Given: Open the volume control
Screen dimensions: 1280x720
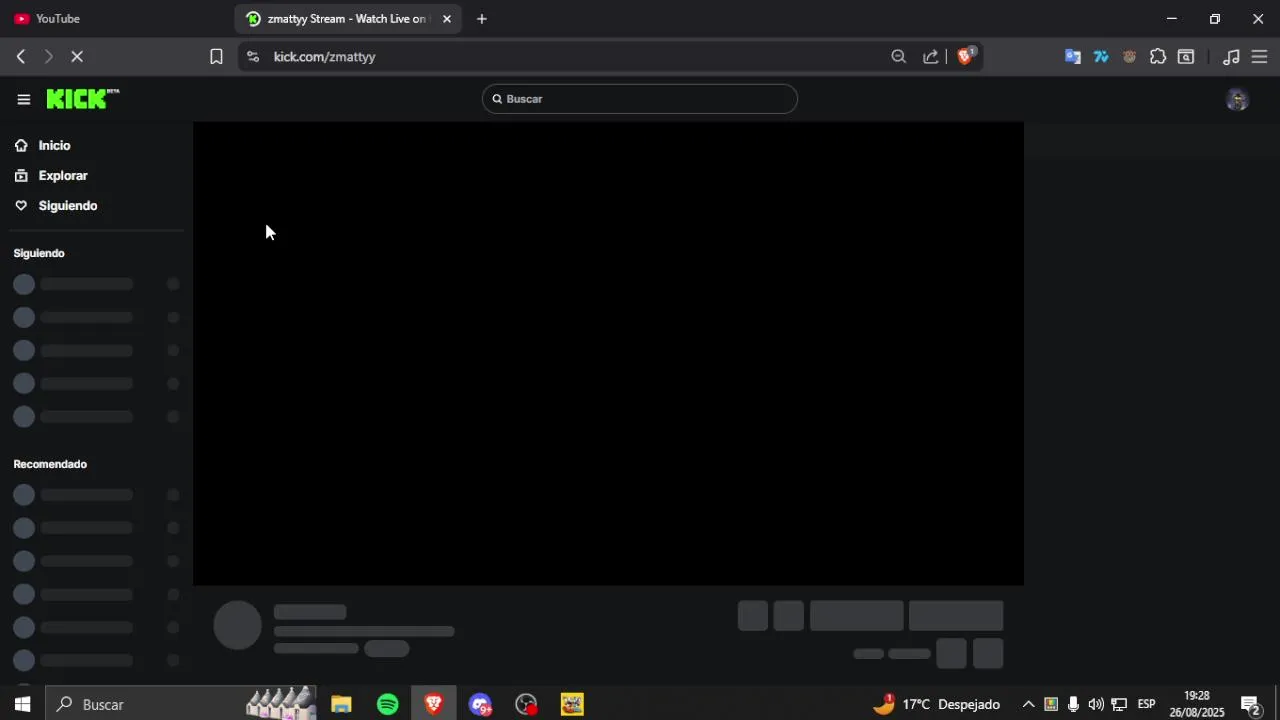Looking at the screenshot, I should tap(1095, 704).
